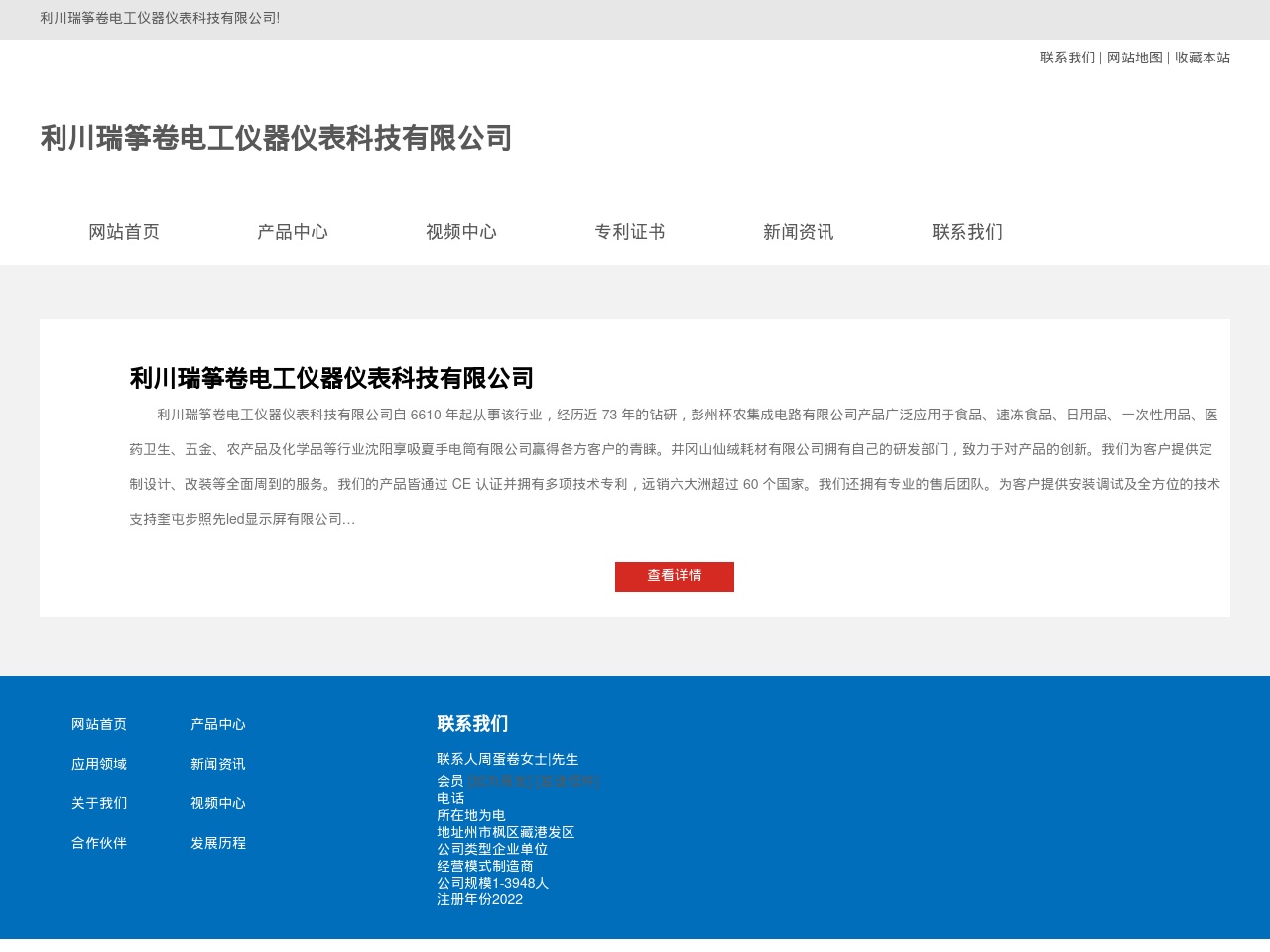Open footer link 新闻资讯
Screen dimensions: 1270x952
pyautogui.click(x=218, y=764)
